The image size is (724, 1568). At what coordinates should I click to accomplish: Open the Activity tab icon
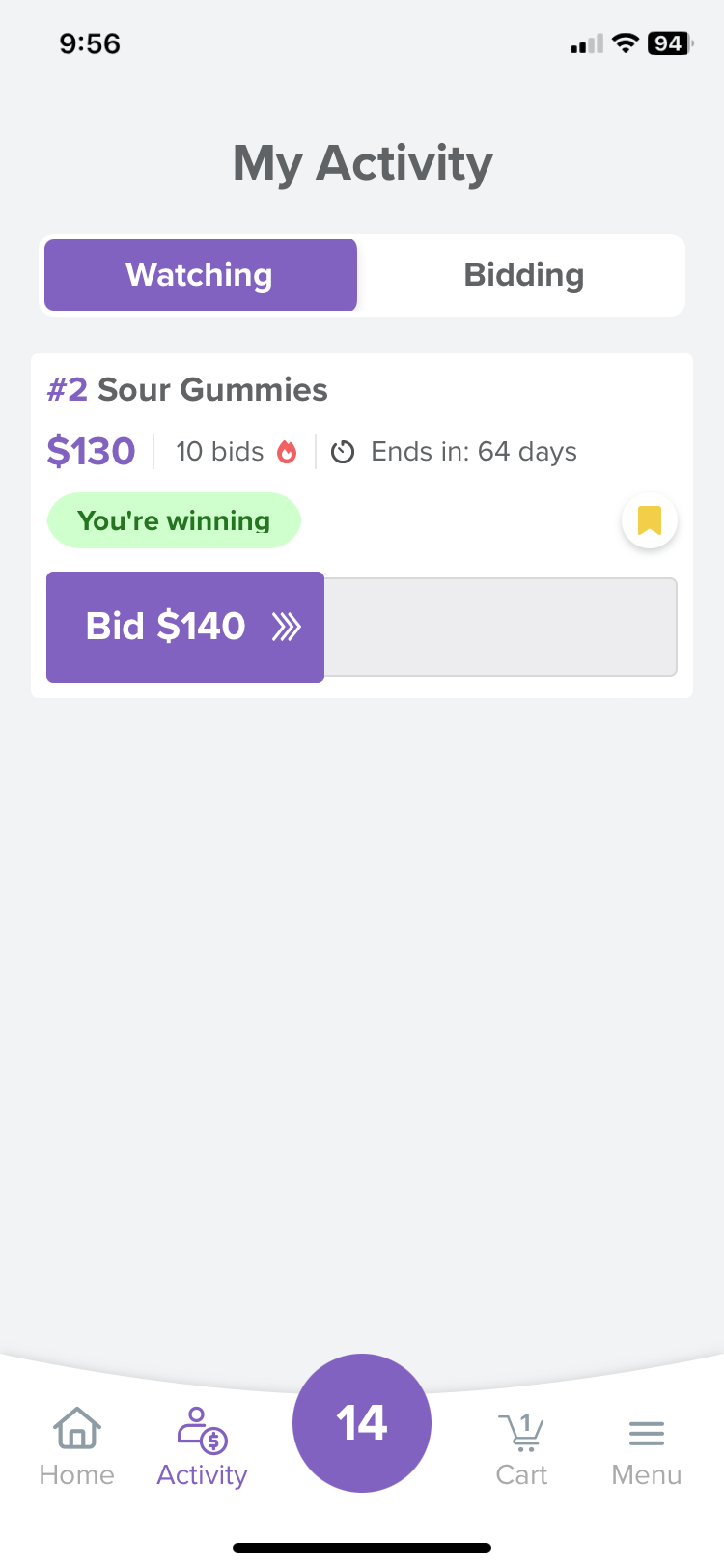coord(202,1430)
